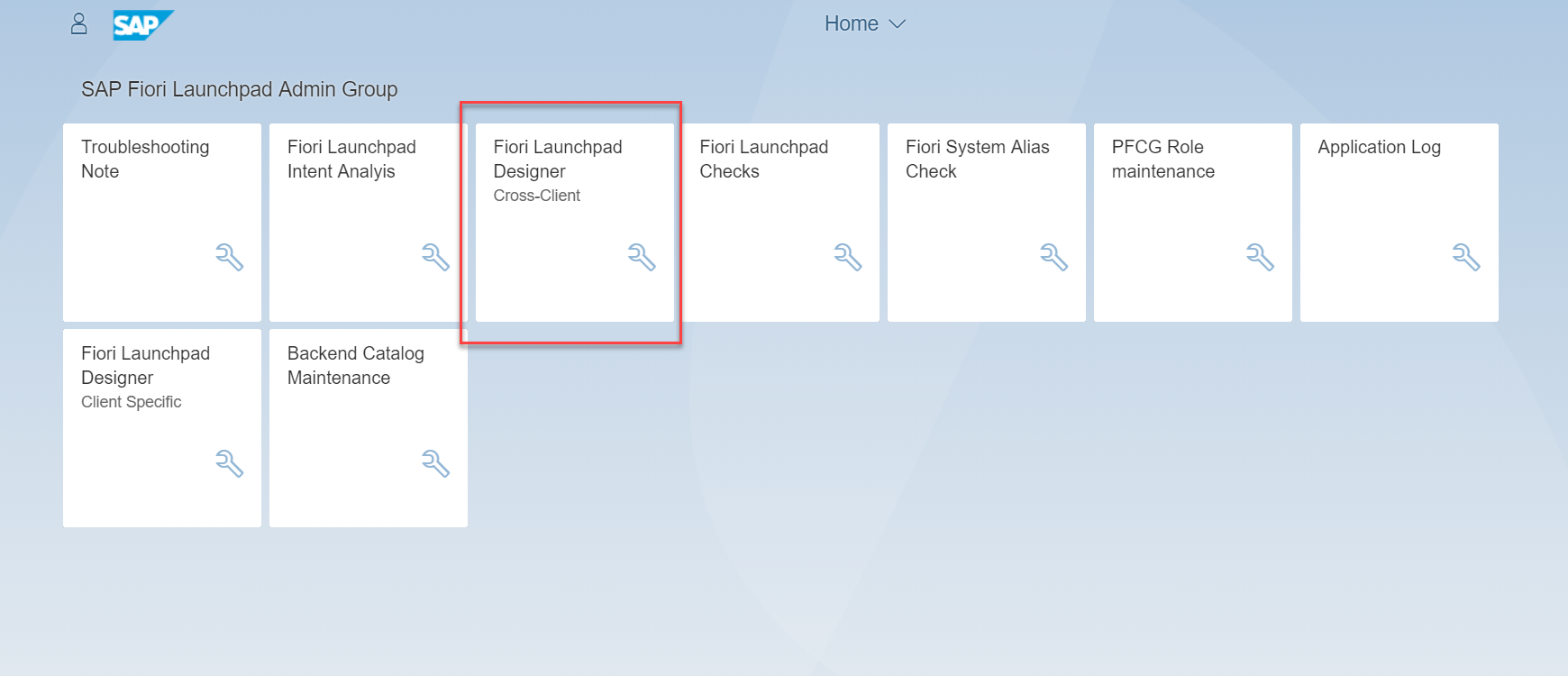The image size is (1568, 676).
Task: Open Backend Catalog Maintenance tile title
Action: pyautogui.click(x=356, y=365)
